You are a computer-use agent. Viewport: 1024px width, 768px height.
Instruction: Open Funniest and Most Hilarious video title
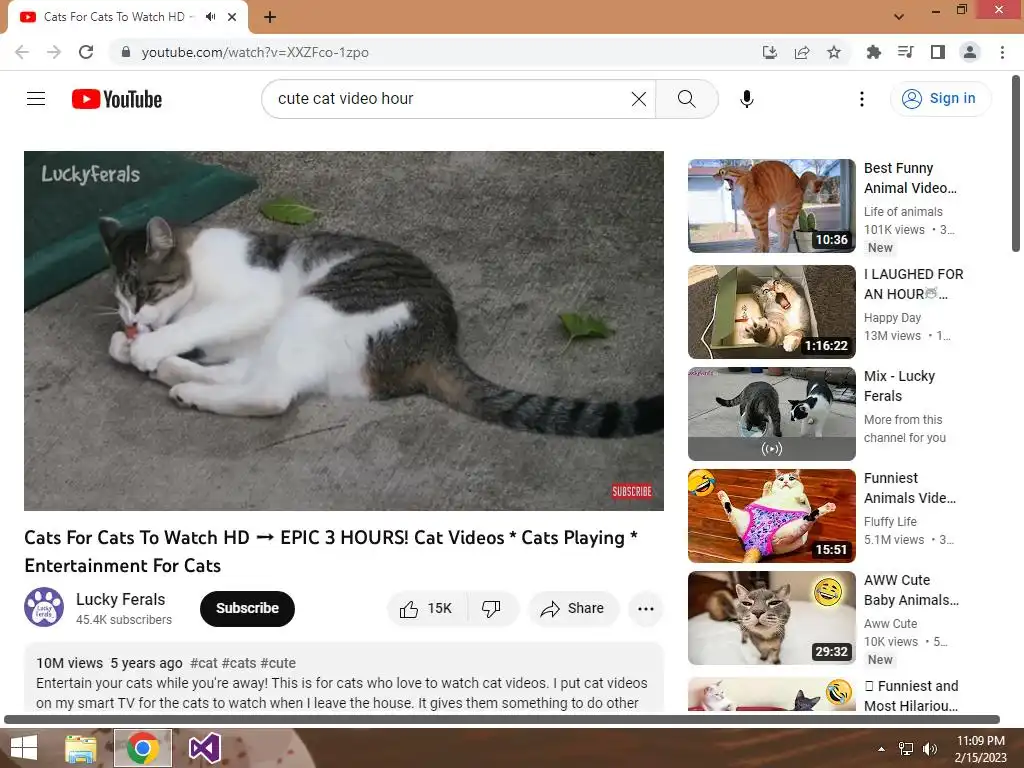click(912, 696)
